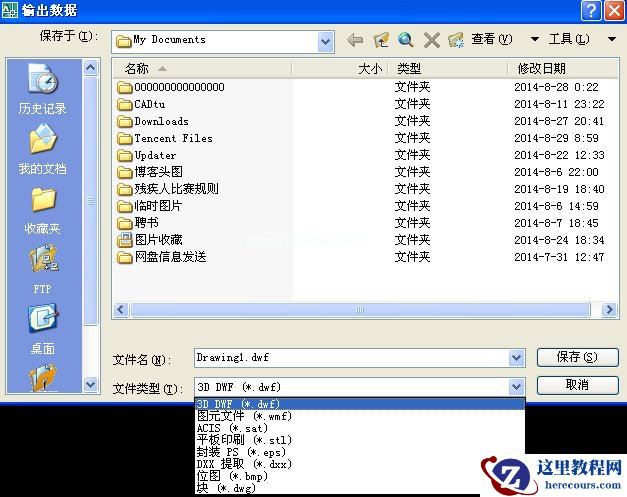Click the 取消 cancel button
627x497 pixels.
[x=577, y=385]
